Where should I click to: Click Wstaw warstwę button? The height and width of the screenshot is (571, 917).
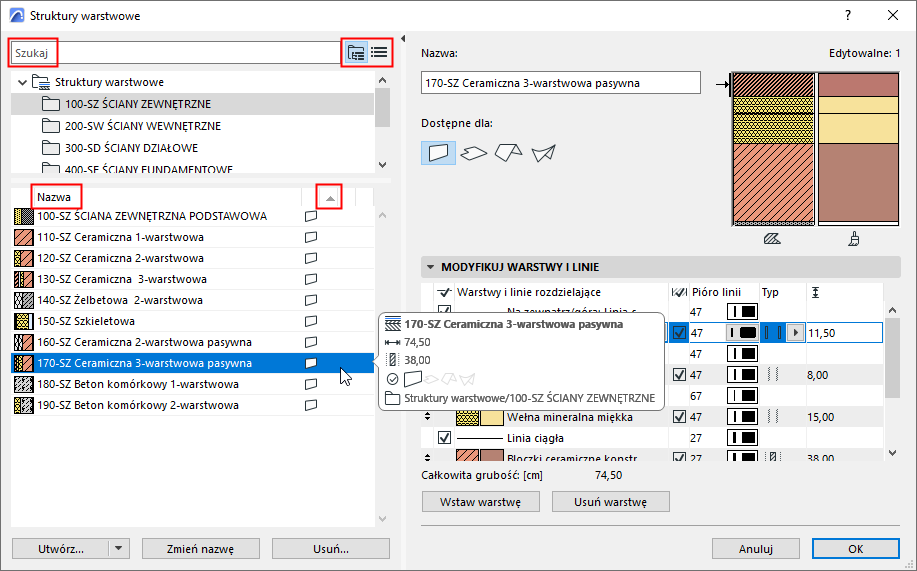click(481, 502)
